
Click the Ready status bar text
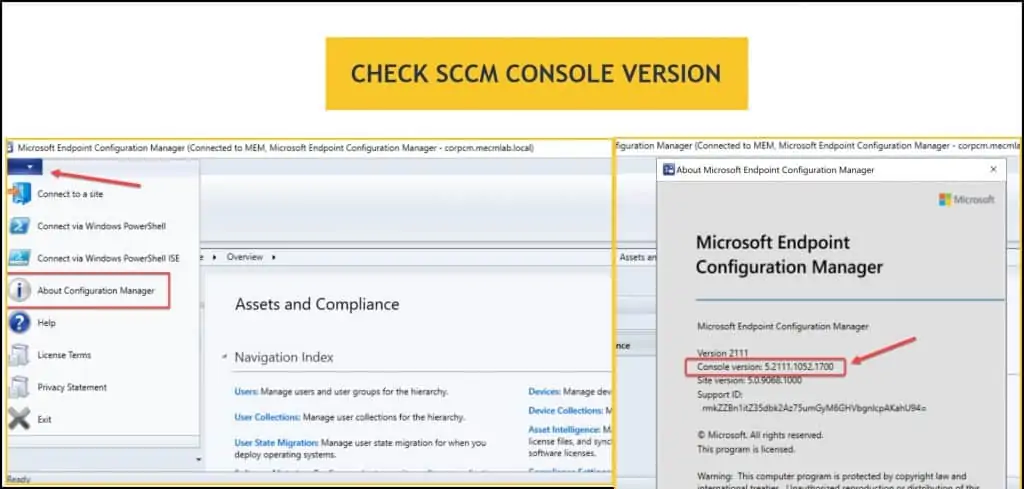click(x=18, y=479)
